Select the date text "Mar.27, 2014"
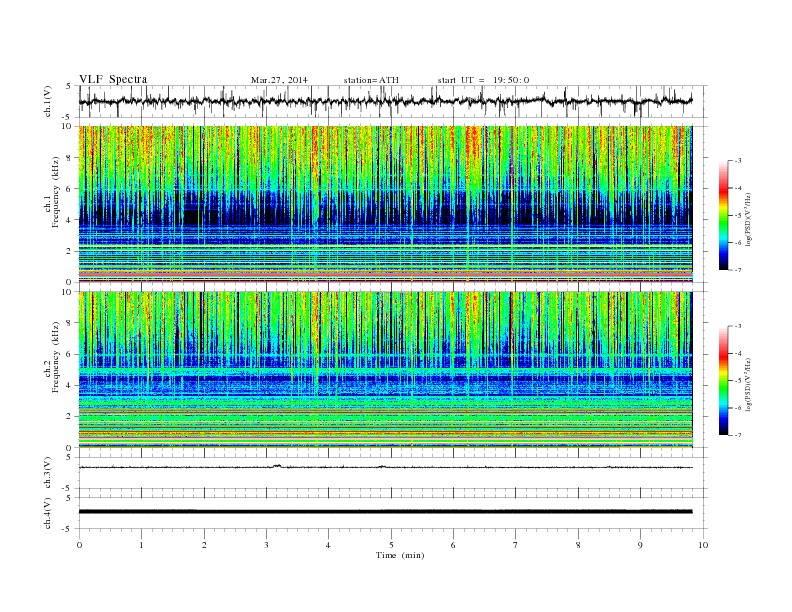 coord(279,80)
